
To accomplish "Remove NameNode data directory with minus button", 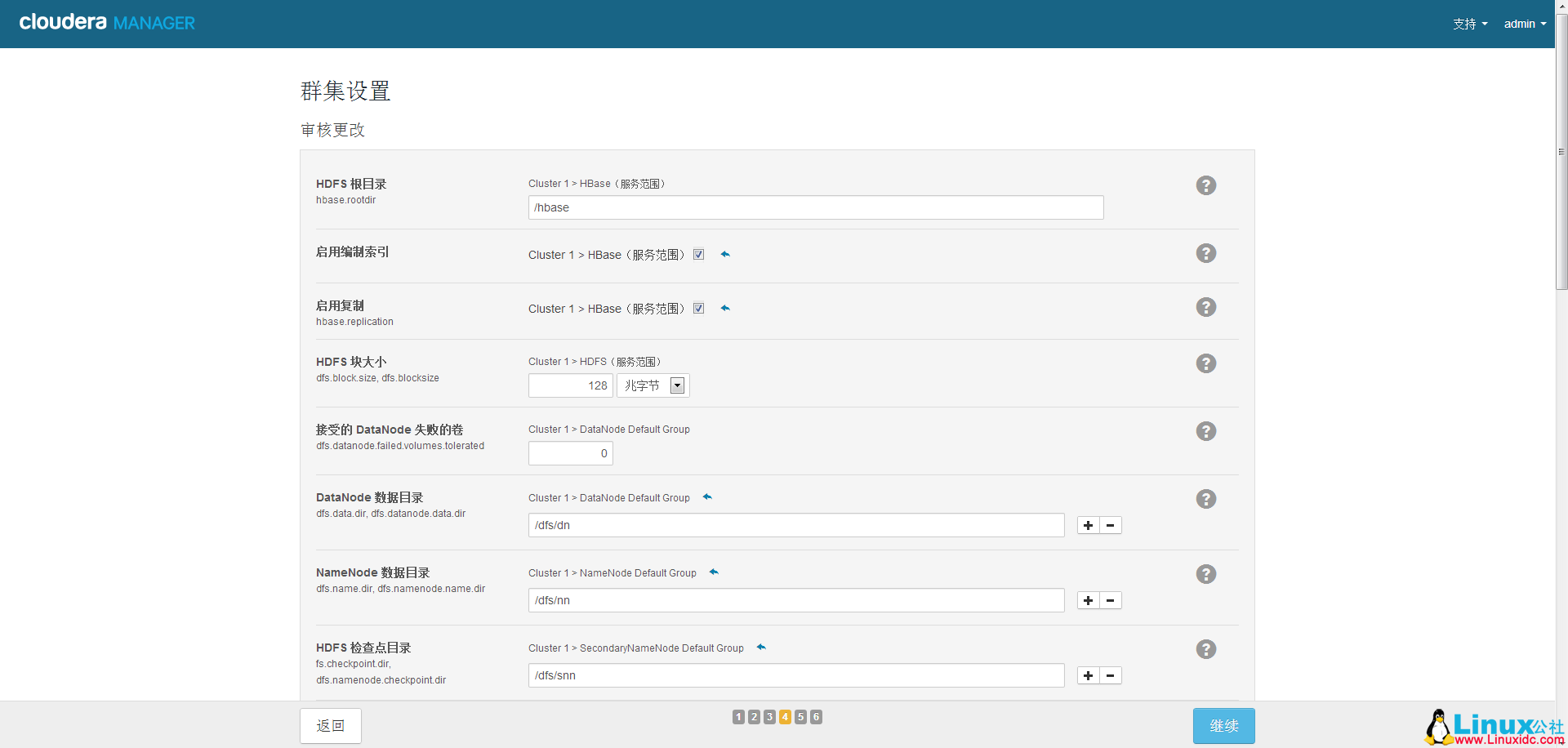I will coord(1111,600).
